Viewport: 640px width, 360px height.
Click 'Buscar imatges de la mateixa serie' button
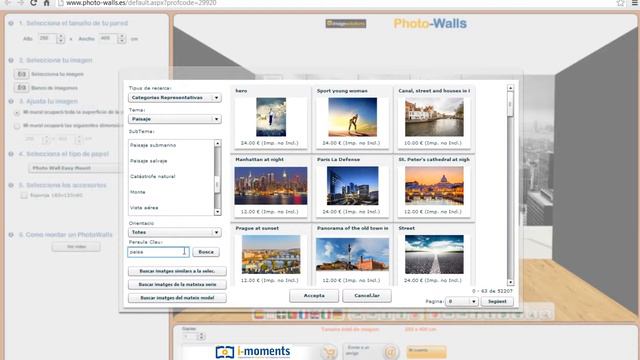pos(177,284)
